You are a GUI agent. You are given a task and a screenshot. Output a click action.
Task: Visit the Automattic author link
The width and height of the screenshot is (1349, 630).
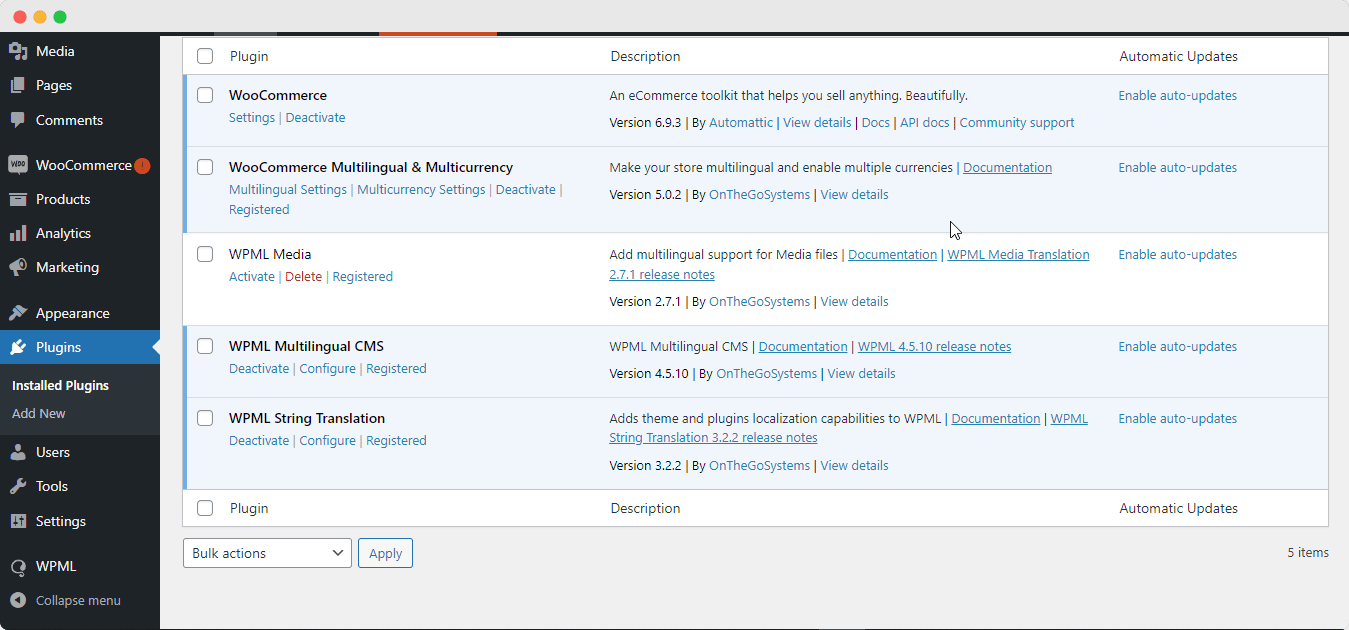click(741, 122)
